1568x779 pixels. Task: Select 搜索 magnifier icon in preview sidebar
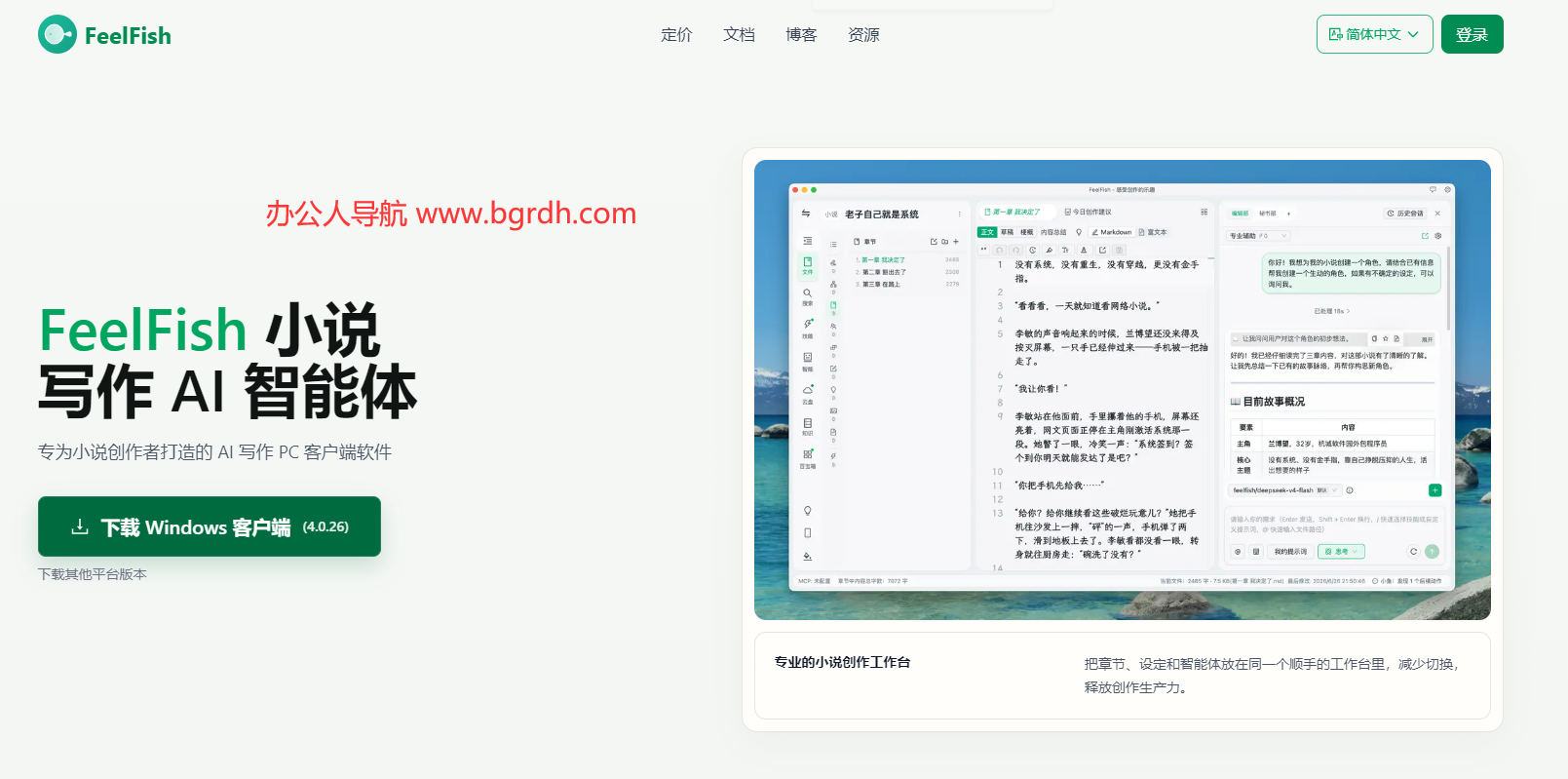coord(807,295)
